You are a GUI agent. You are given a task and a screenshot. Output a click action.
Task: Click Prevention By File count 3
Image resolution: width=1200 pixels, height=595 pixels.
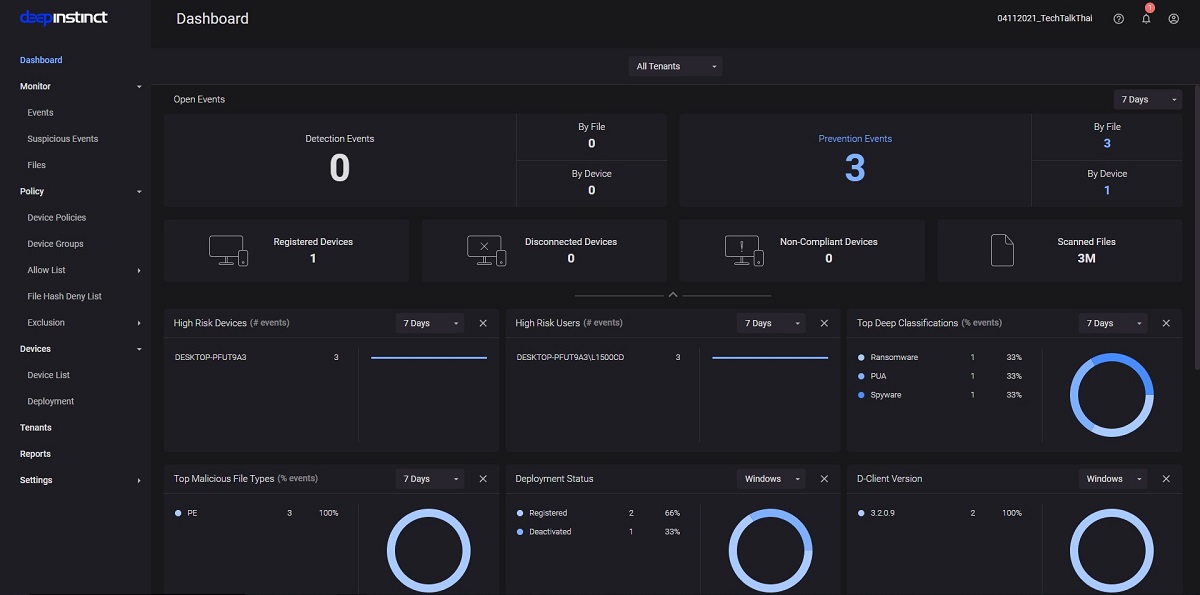pyautogui.click(x=1107, y=143)
